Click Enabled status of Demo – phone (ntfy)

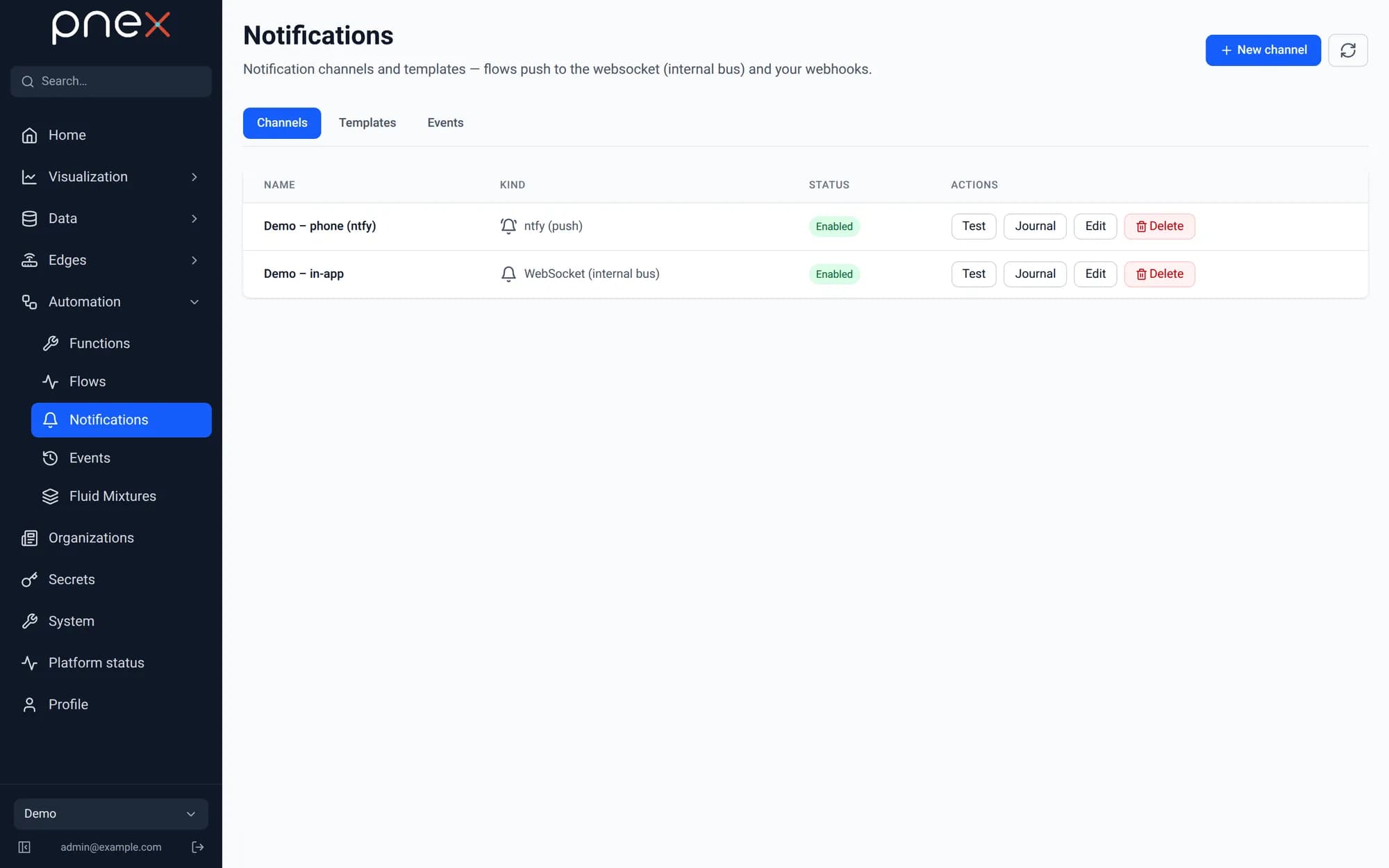(x=834, y=226)
